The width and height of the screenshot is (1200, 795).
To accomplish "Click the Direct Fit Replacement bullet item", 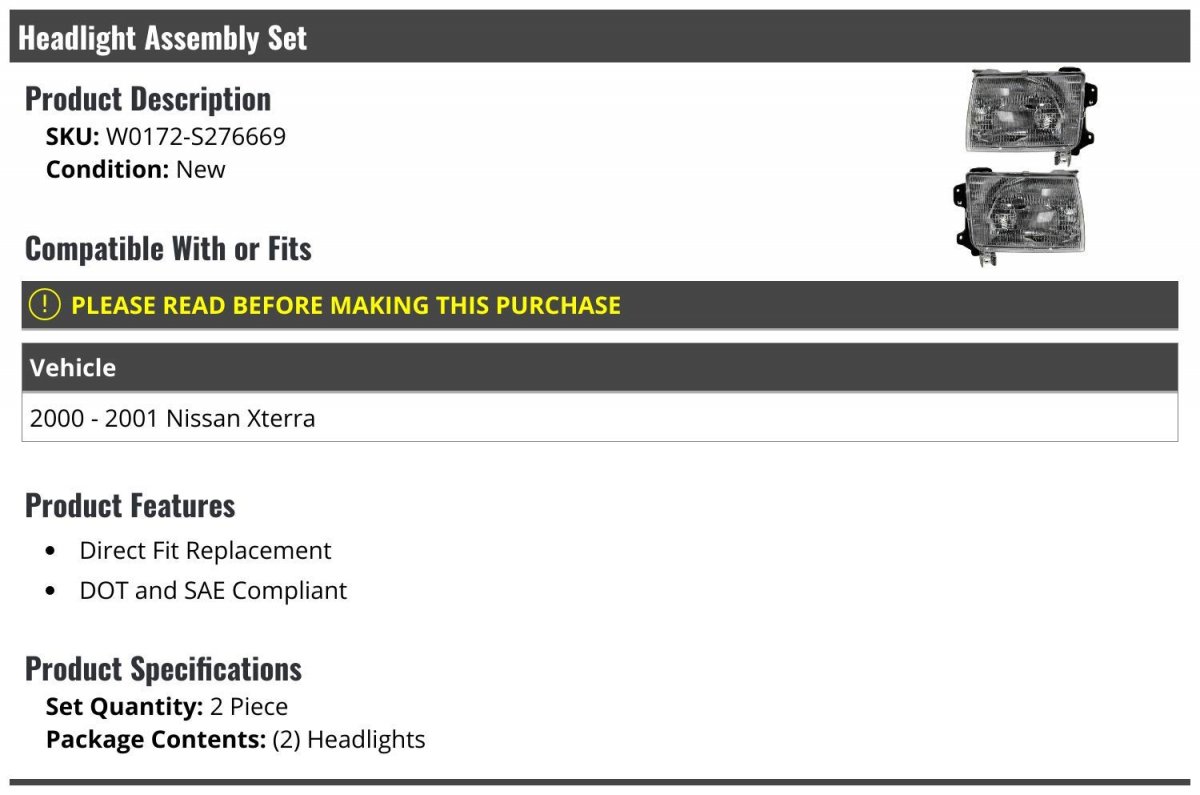I will 205,550.
